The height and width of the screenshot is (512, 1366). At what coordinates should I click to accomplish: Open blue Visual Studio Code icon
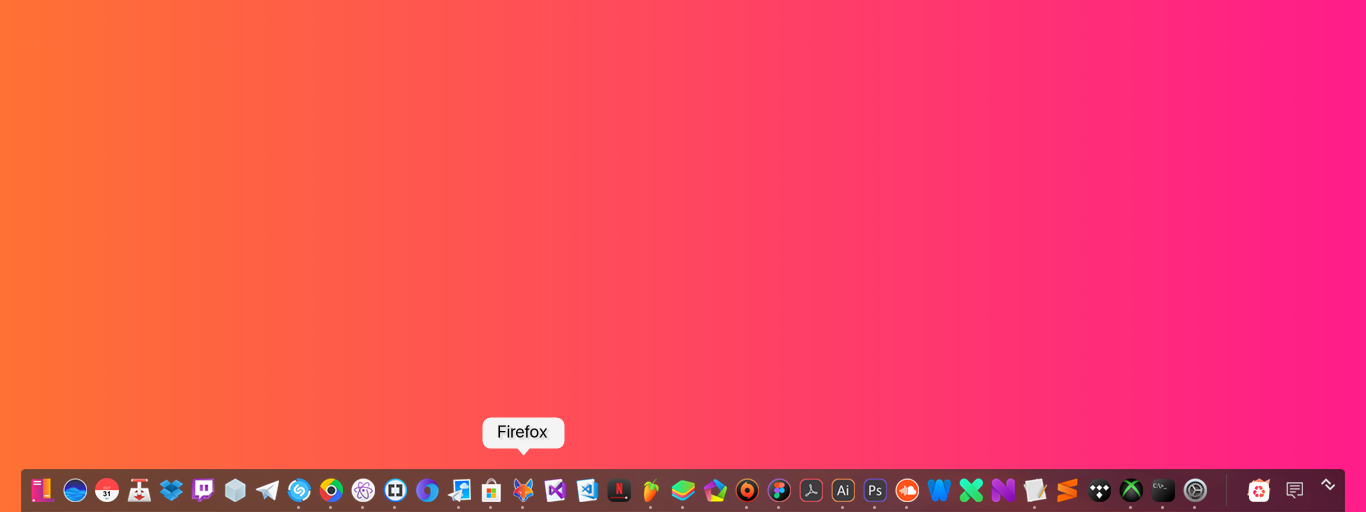pyautogui.click(x=587, y=490)
